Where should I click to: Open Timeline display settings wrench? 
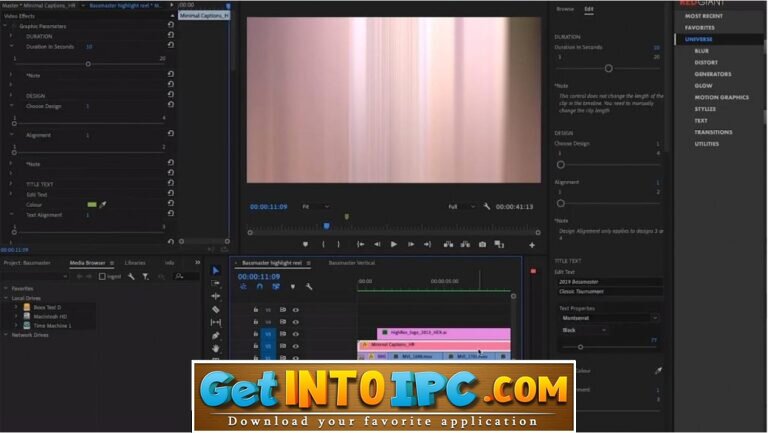pos(309,287)
